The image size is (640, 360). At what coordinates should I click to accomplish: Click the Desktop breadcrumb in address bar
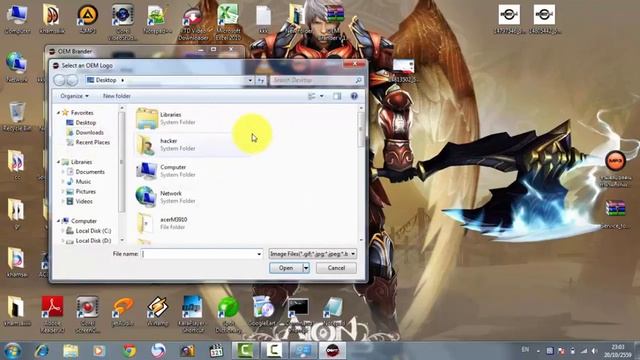(106, 80)
